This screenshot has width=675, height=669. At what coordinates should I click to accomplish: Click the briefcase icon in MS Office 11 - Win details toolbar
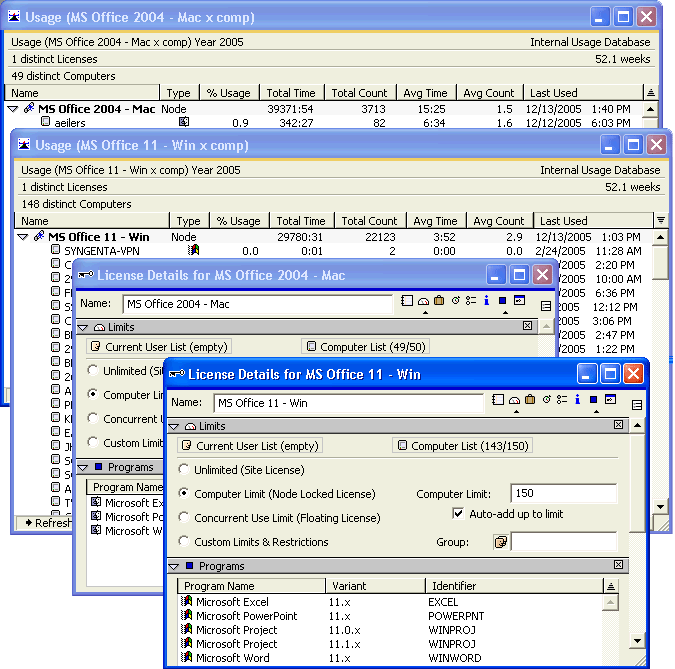[x=530, y=400]
